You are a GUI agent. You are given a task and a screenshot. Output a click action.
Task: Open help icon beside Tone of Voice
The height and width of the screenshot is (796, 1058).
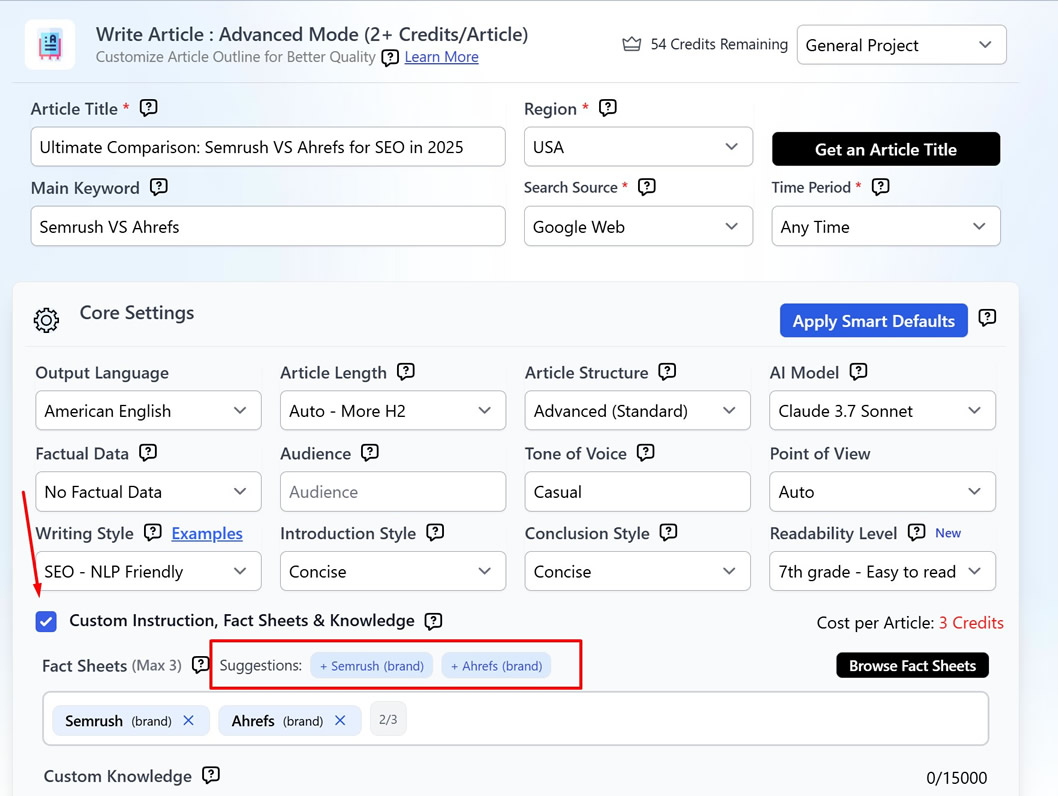click(x=646, y=453)
